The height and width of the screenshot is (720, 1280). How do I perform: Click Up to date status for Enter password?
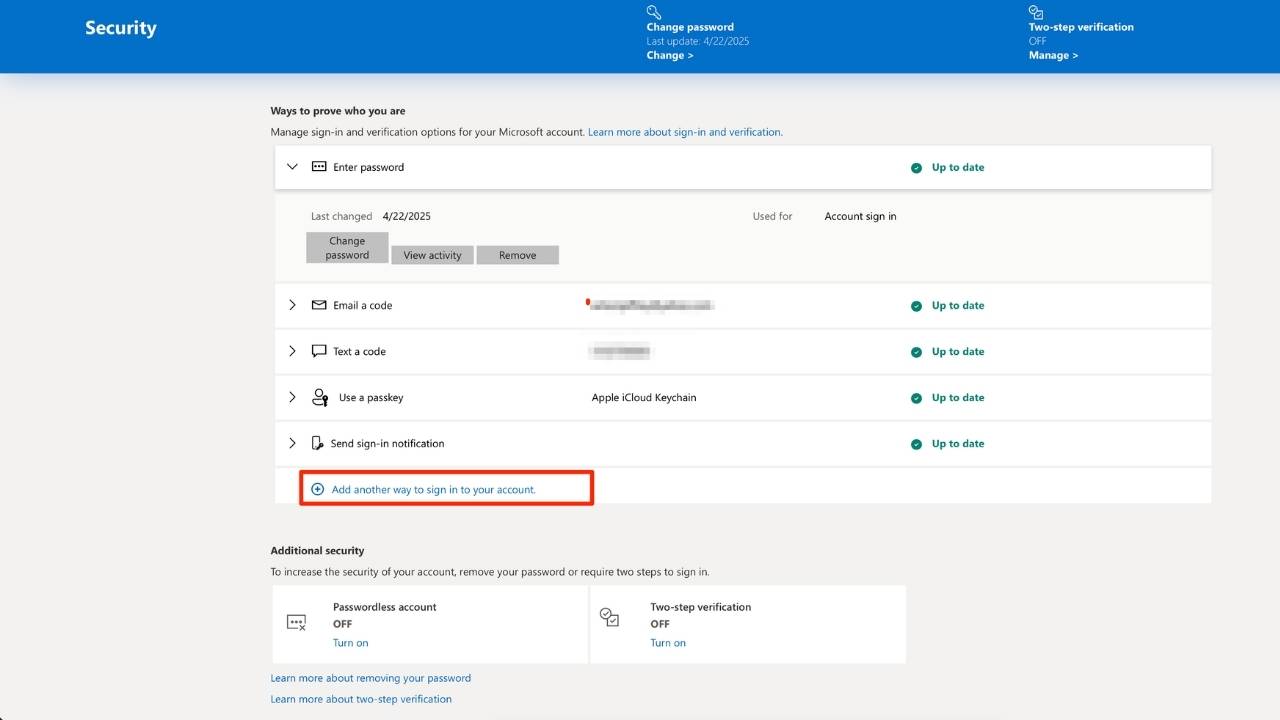click(x=958, y=168)
